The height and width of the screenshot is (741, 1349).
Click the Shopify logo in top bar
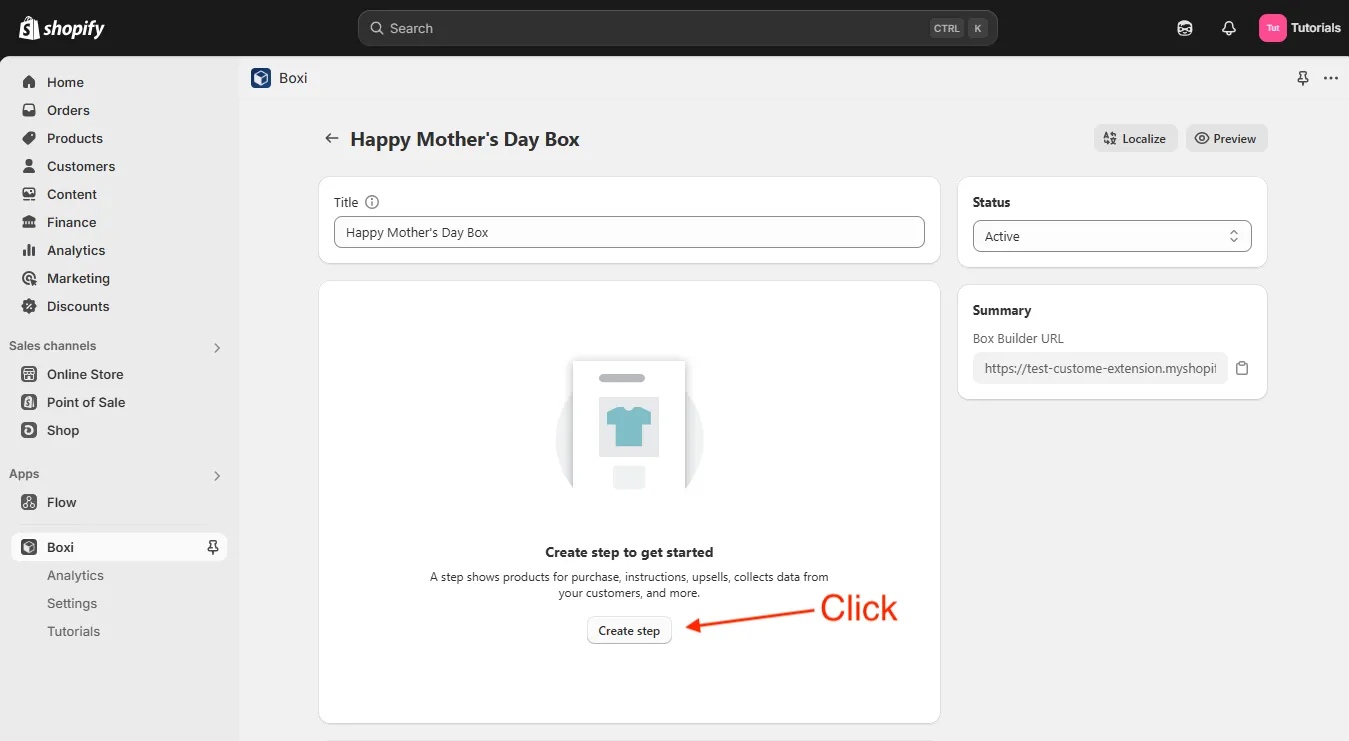(62, 28)
